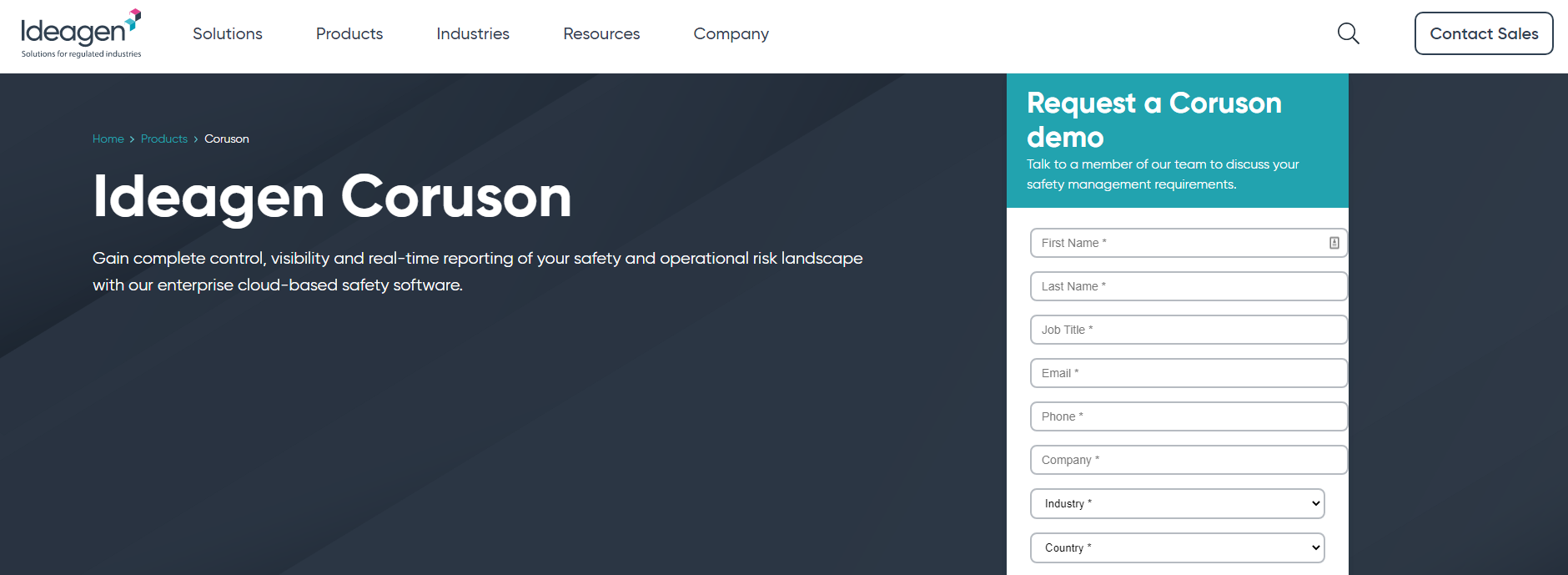Open the Company menu in the header
1568x575 pixels.
[731, 34]
